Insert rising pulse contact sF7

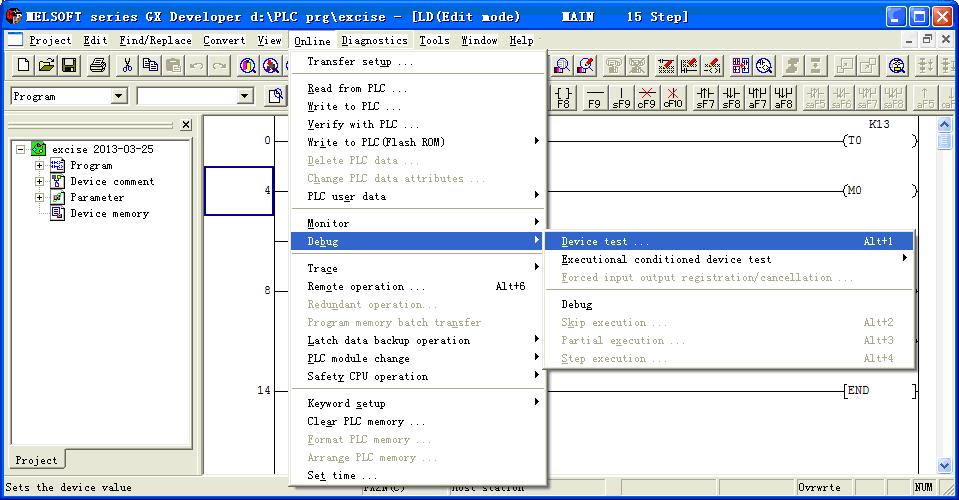coord(705,97)
